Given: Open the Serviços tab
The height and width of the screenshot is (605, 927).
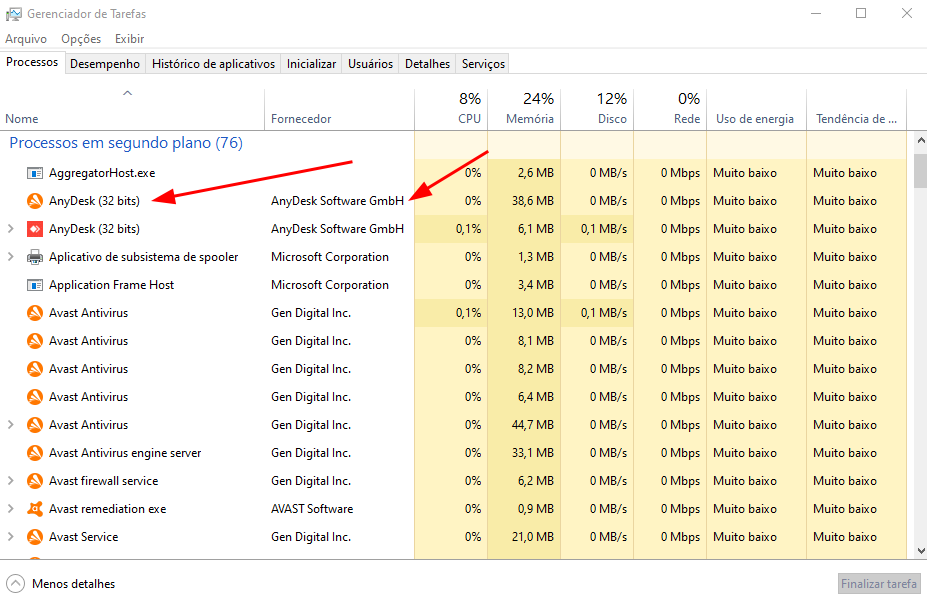Looking at the screenshot, I should [483, 63].
